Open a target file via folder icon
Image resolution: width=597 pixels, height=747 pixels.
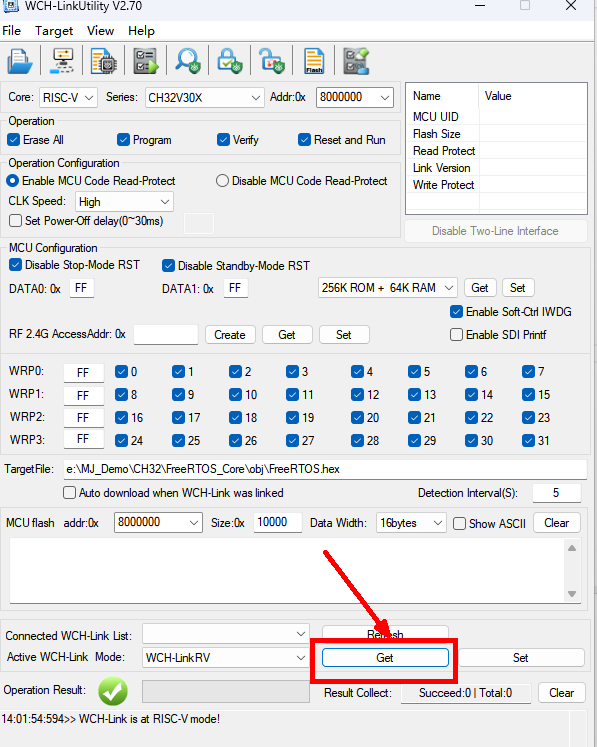20,61
